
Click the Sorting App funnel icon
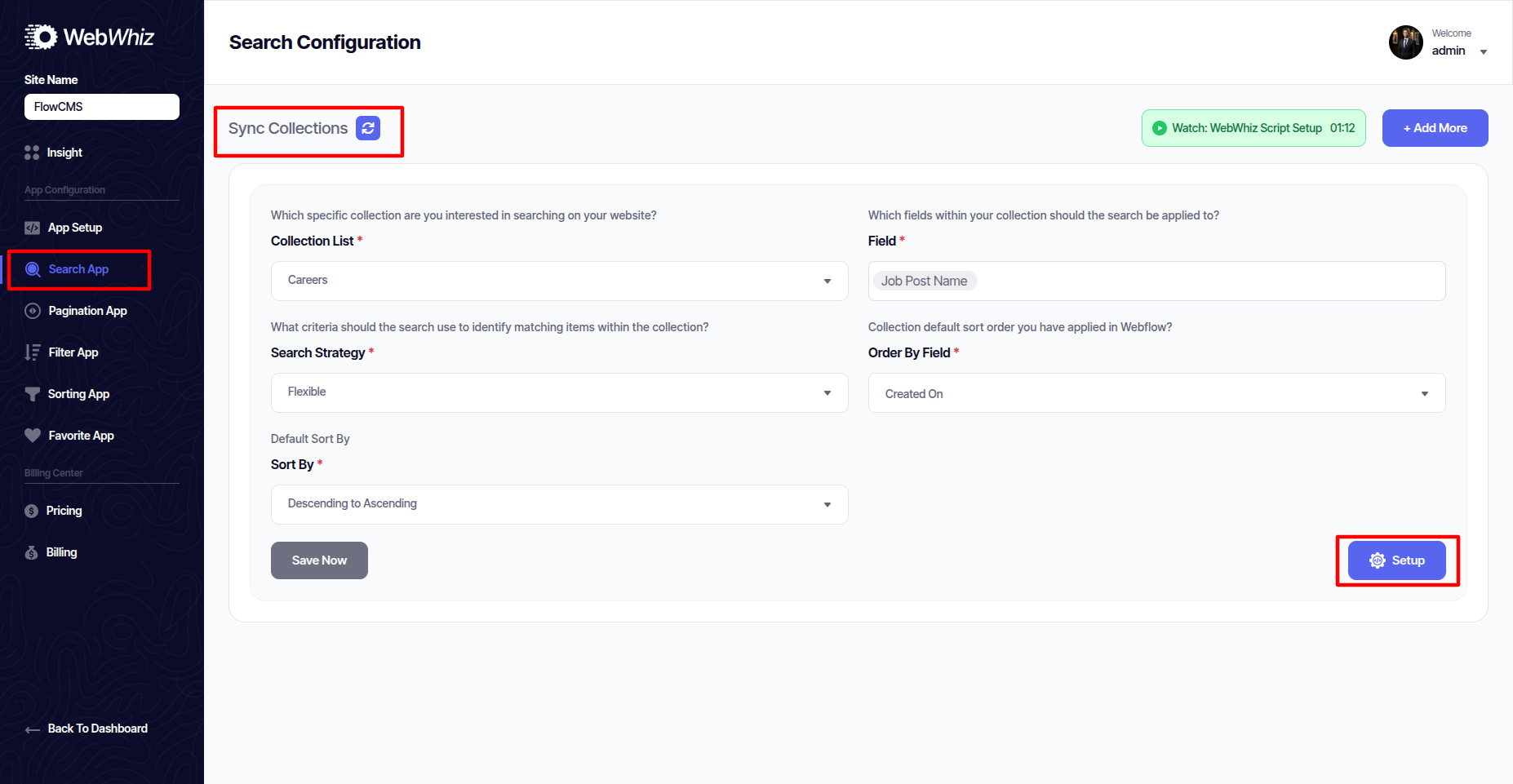[33, 394]
